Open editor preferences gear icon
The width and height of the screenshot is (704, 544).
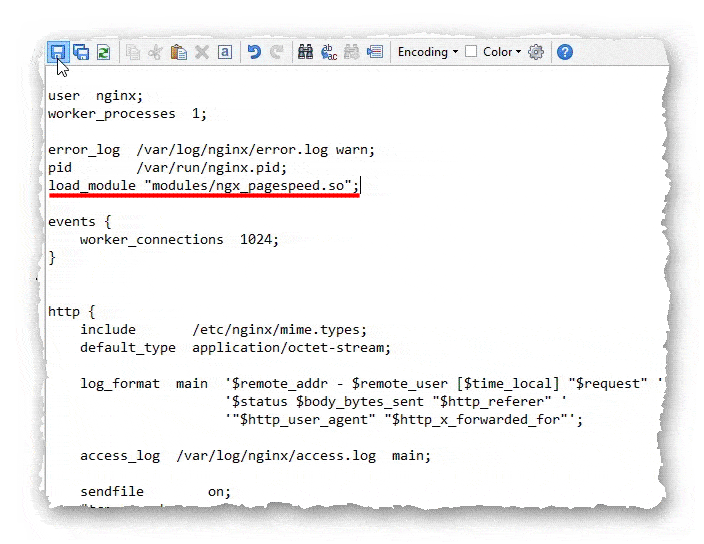(x=536, y=52)
